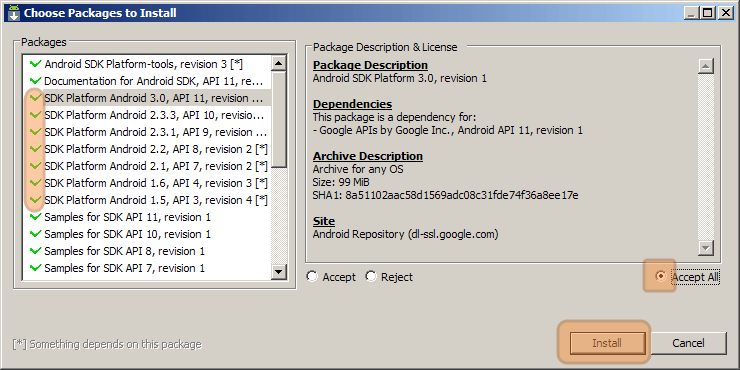Select Samples for SDK API 8, revision 1

pos(147,251)
